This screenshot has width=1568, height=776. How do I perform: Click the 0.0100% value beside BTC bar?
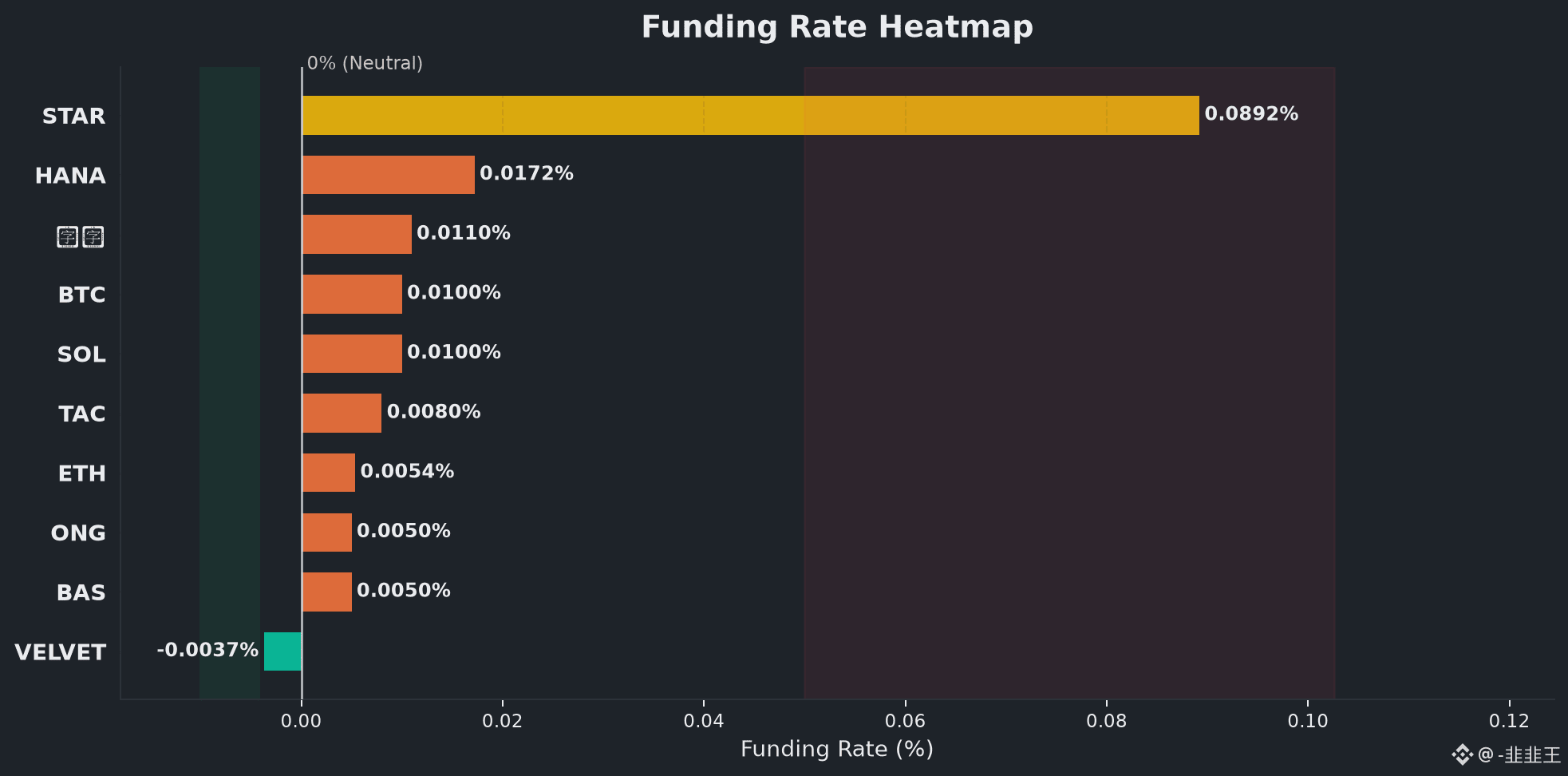click(x=454, y=293)
